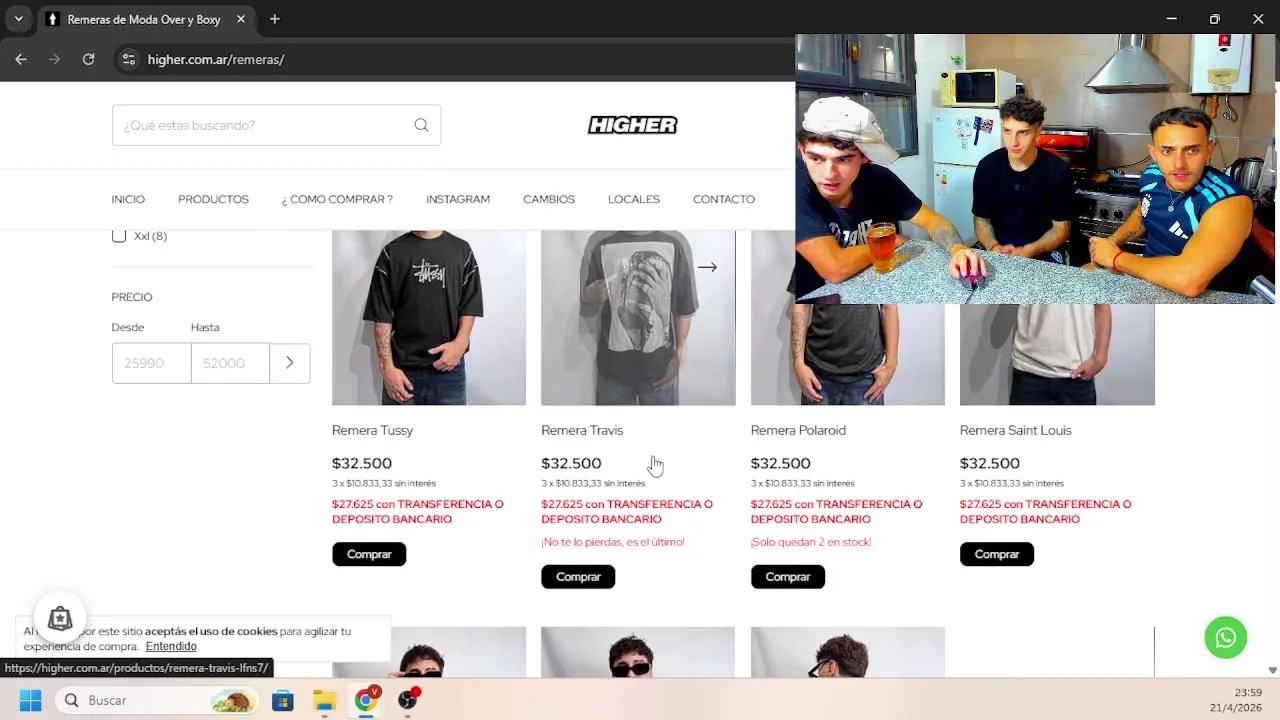
Task: Open a new browser tab
Action: coord(274,19)
